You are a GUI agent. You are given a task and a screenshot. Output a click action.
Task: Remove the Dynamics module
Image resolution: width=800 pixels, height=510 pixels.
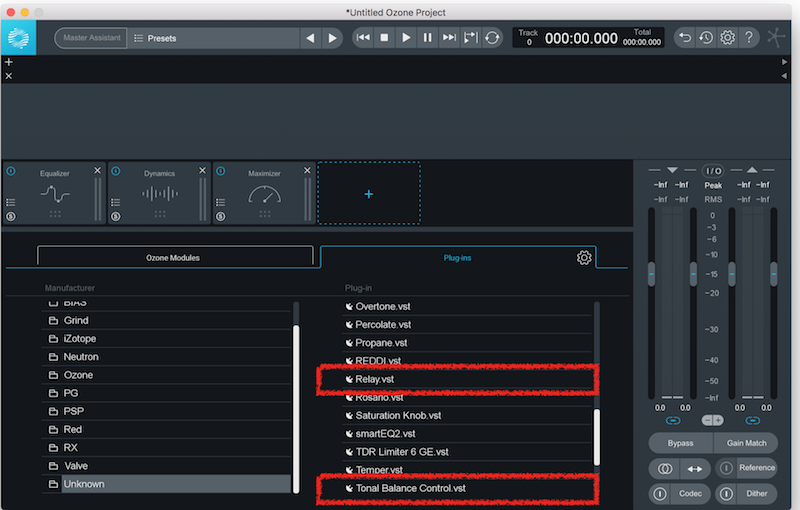point(203,170)
